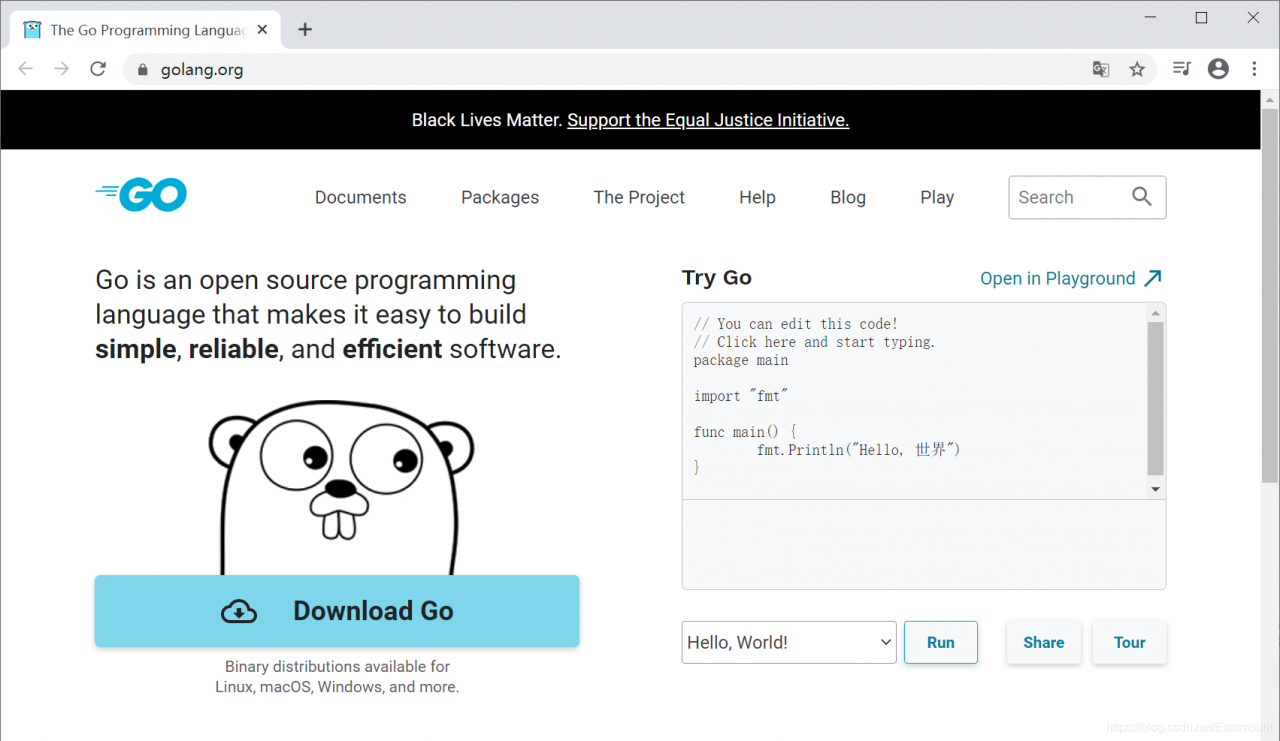Click the Try Go heading
The image size is (1280, 741).
coord(717,278)
